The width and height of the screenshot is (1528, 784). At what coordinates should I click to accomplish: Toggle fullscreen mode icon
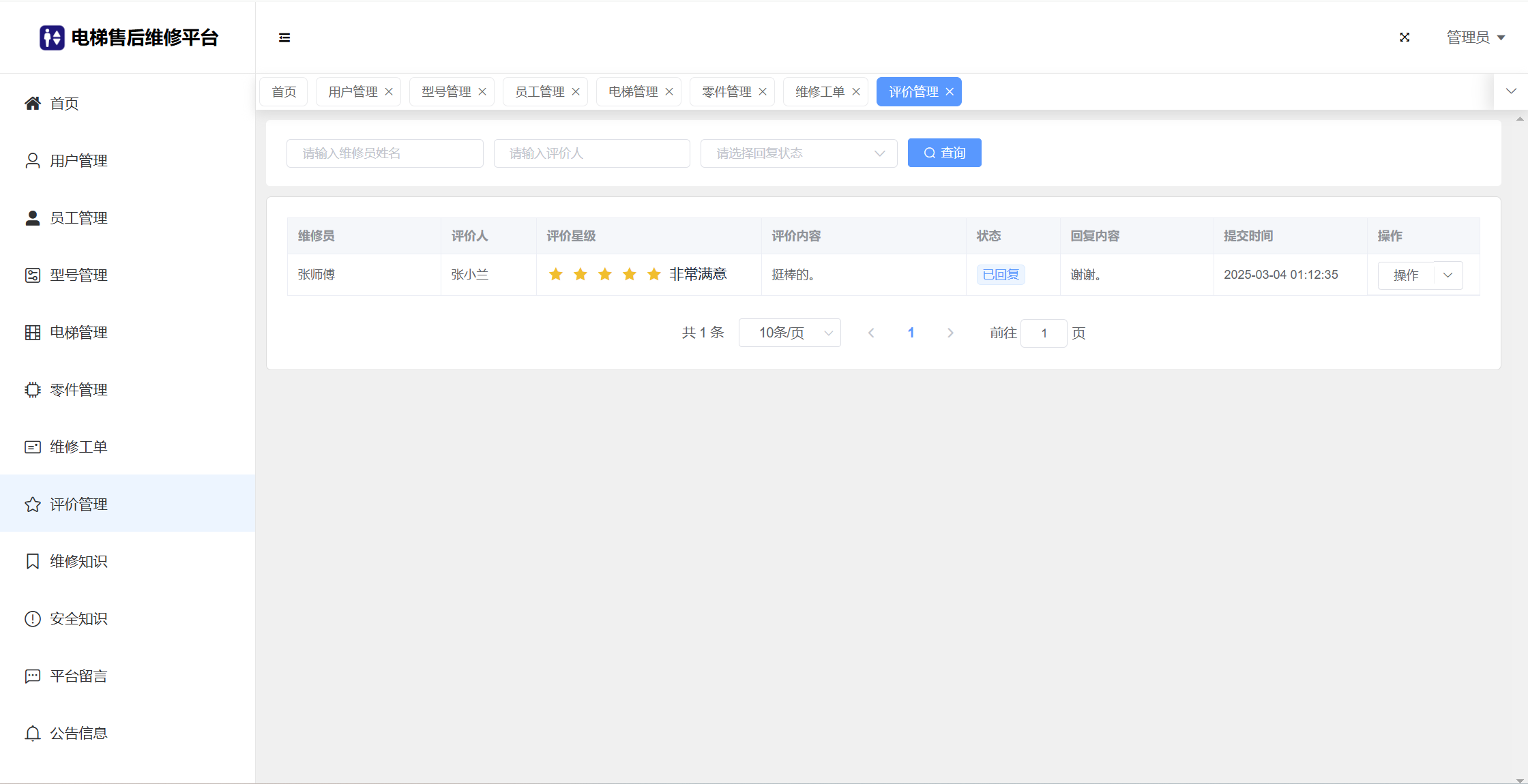[x=1405, y=37]
